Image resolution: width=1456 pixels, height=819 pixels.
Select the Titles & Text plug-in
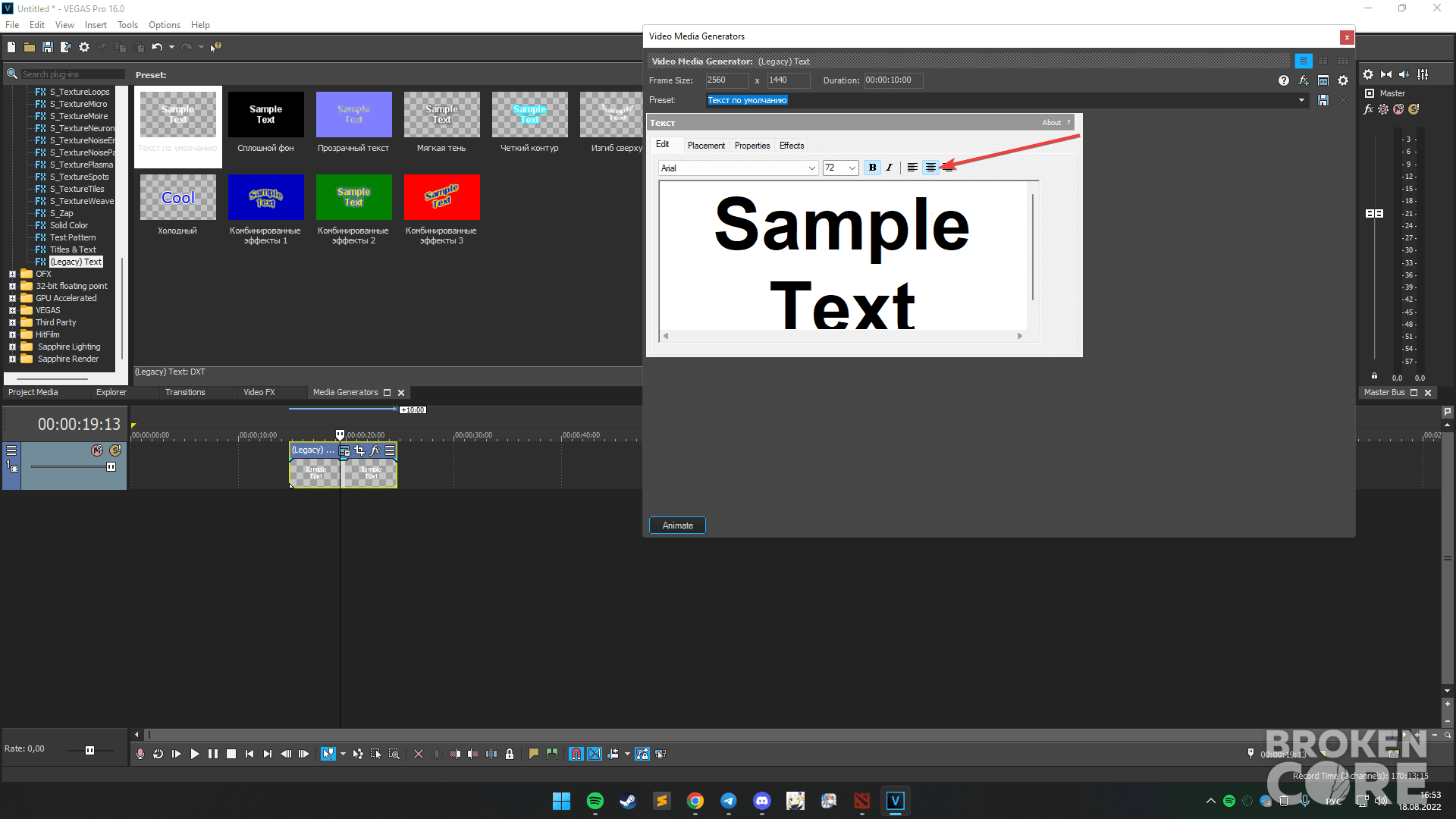coord(73,249)
